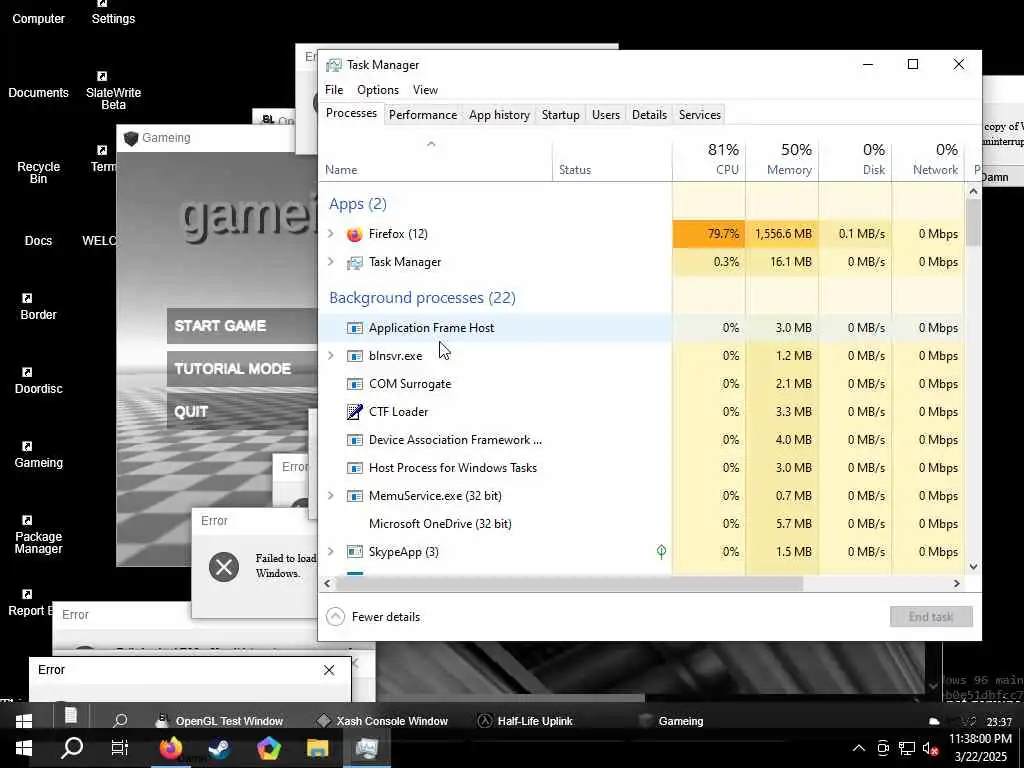
Task: Click the horizontal scrollbar right arrow
Action: click(x=957, y=583)
